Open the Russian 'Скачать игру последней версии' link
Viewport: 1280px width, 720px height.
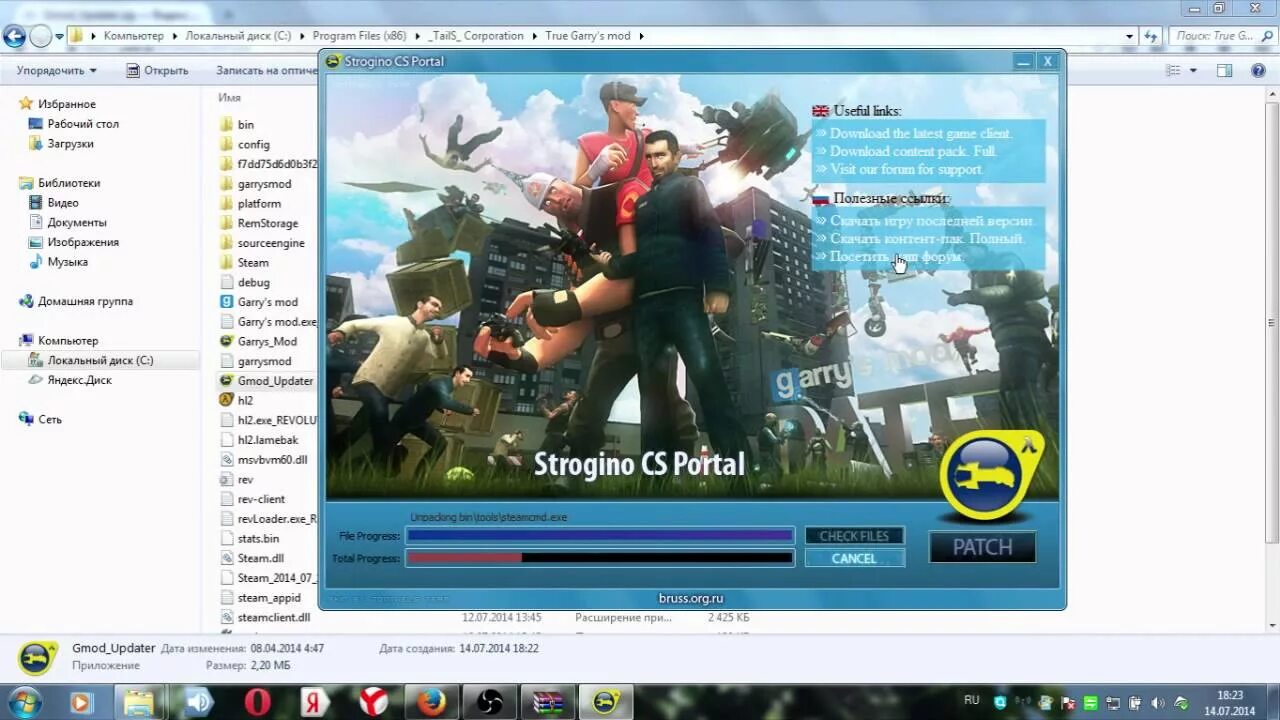click(x=932, y=221)
